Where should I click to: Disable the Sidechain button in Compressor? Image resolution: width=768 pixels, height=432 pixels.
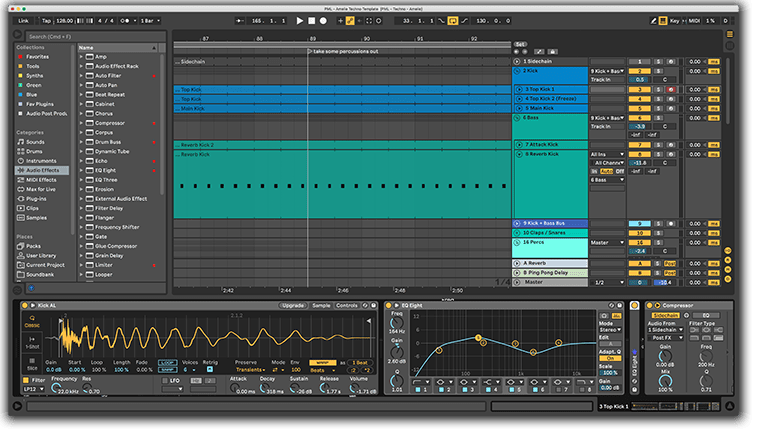[x=666, y=315]
